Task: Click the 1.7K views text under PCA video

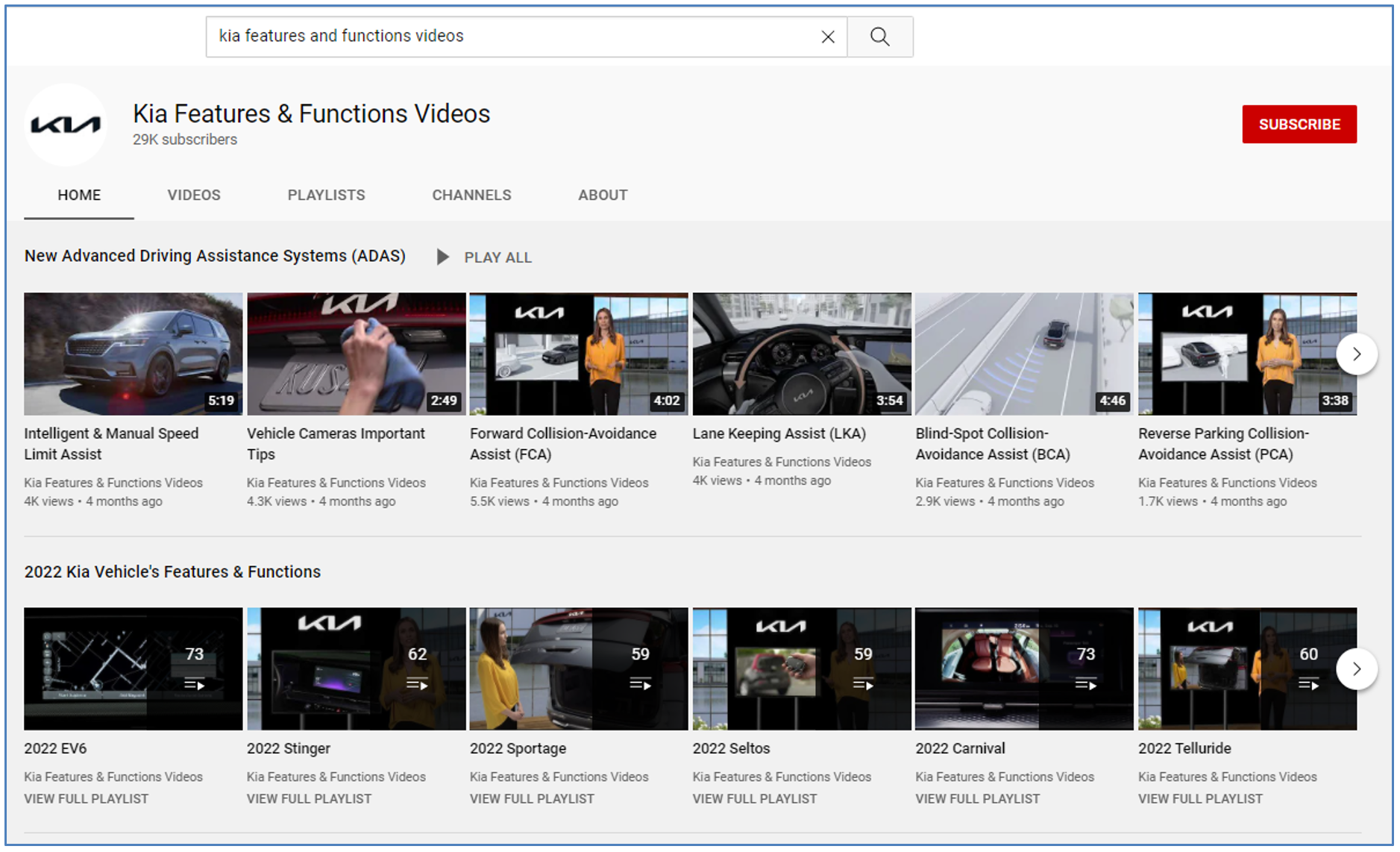Action: coord(1168,501)
